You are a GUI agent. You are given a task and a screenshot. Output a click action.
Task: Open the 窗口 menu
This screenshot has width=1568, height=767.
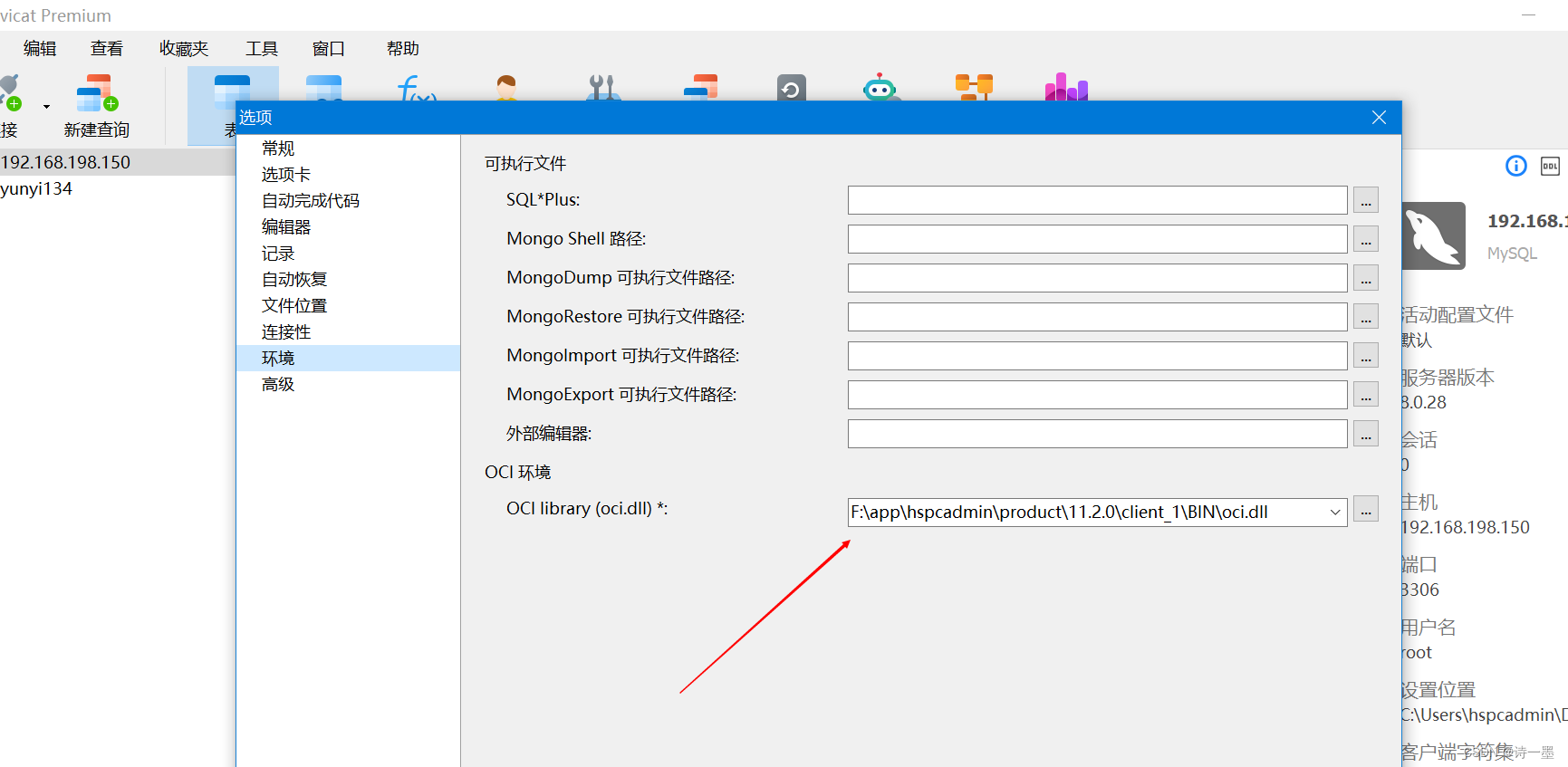click(329, 49)
